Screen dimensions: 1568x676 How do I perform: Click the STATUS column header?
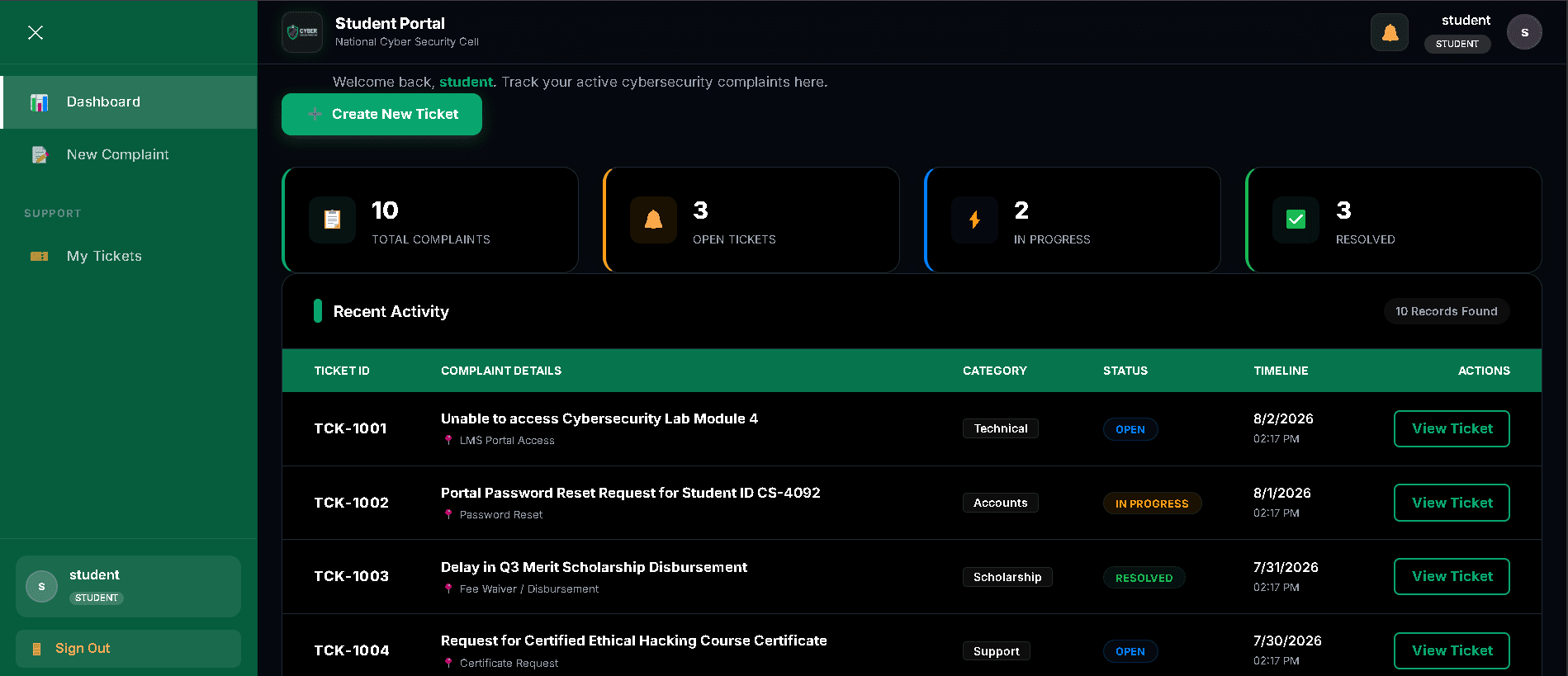[x=1125, y=371]
